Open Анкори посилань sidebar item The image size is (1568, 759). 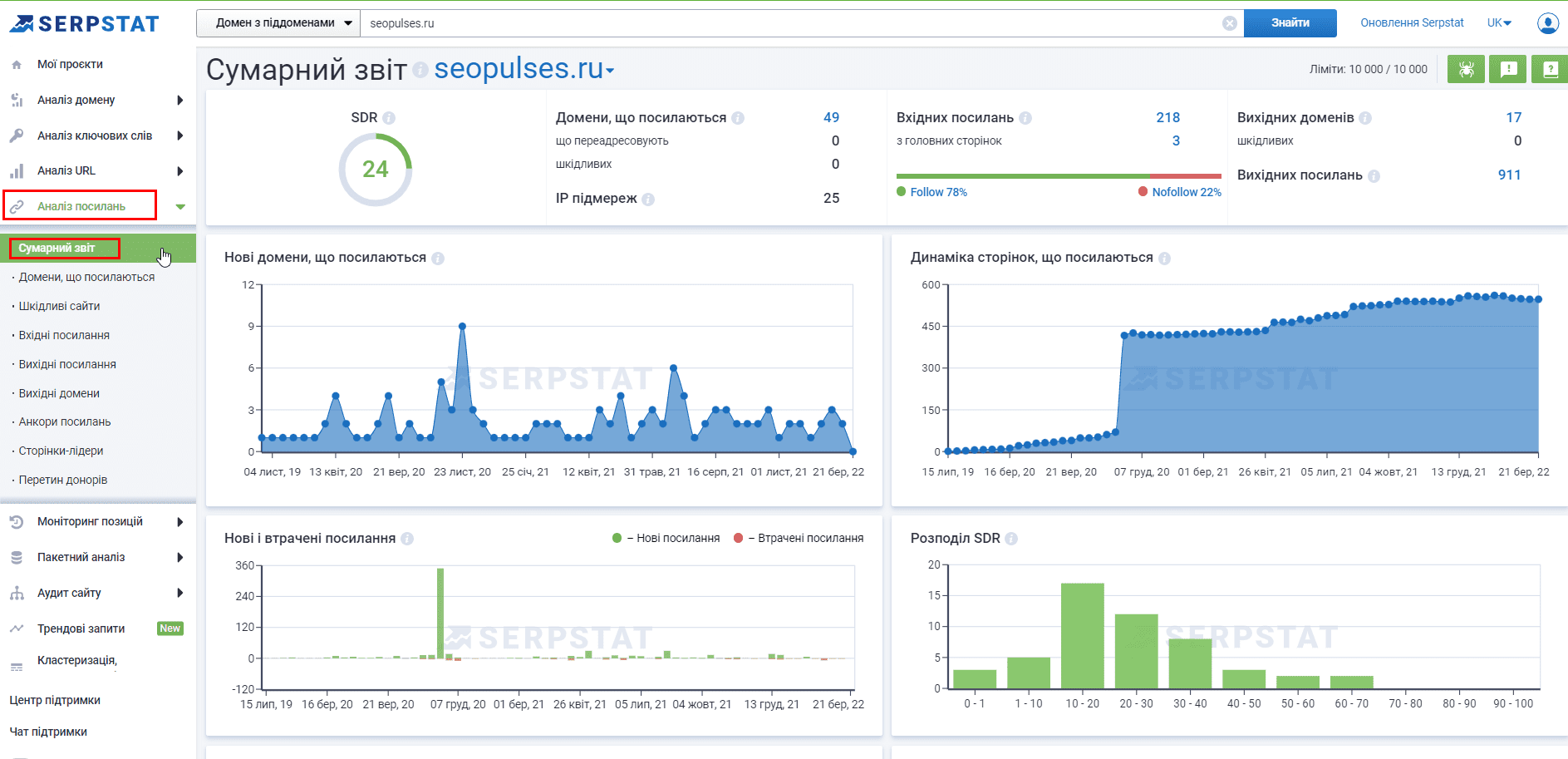(x=65, y=422)
